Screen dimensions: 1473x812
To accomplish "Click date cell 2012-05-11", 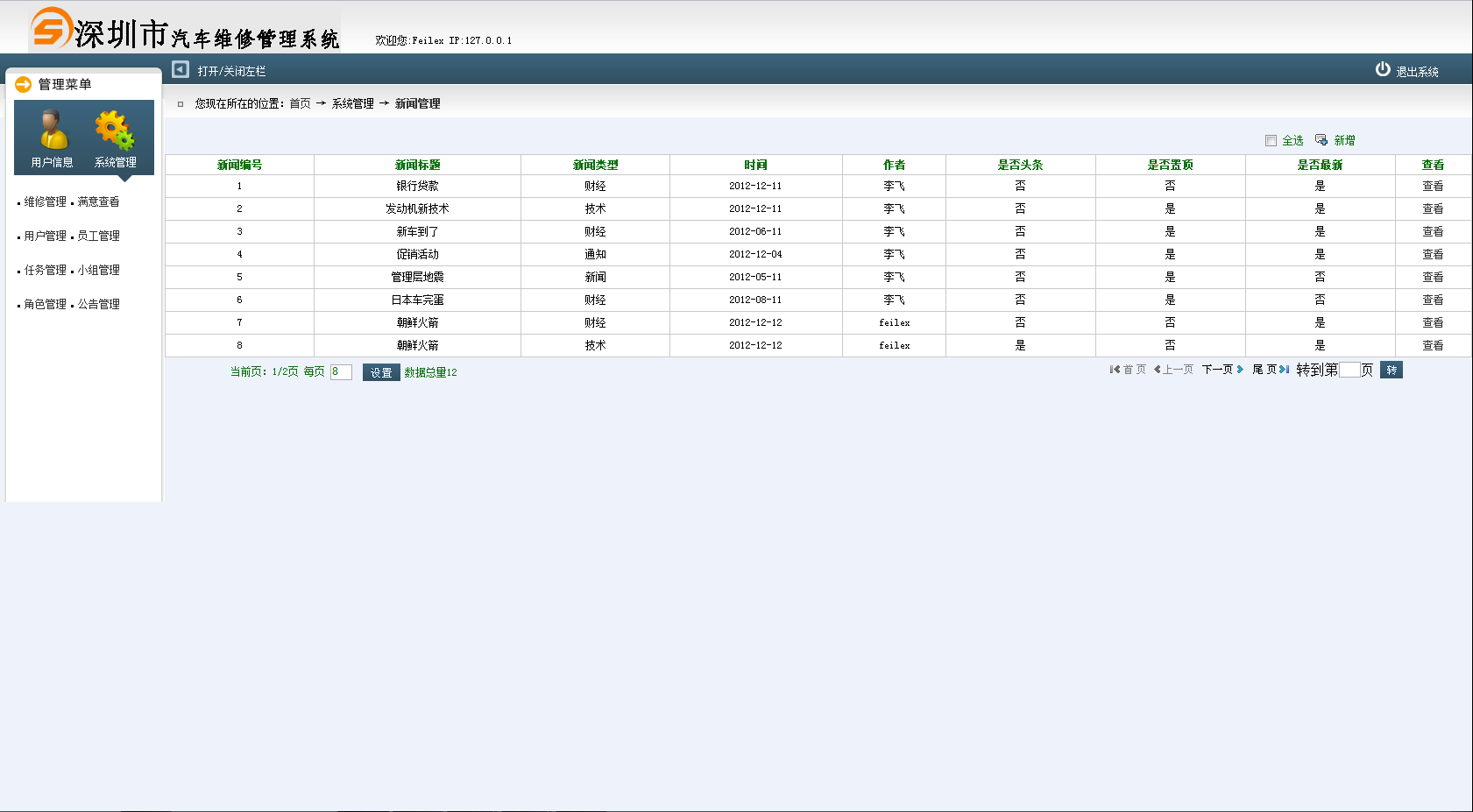I will [755, 277].
